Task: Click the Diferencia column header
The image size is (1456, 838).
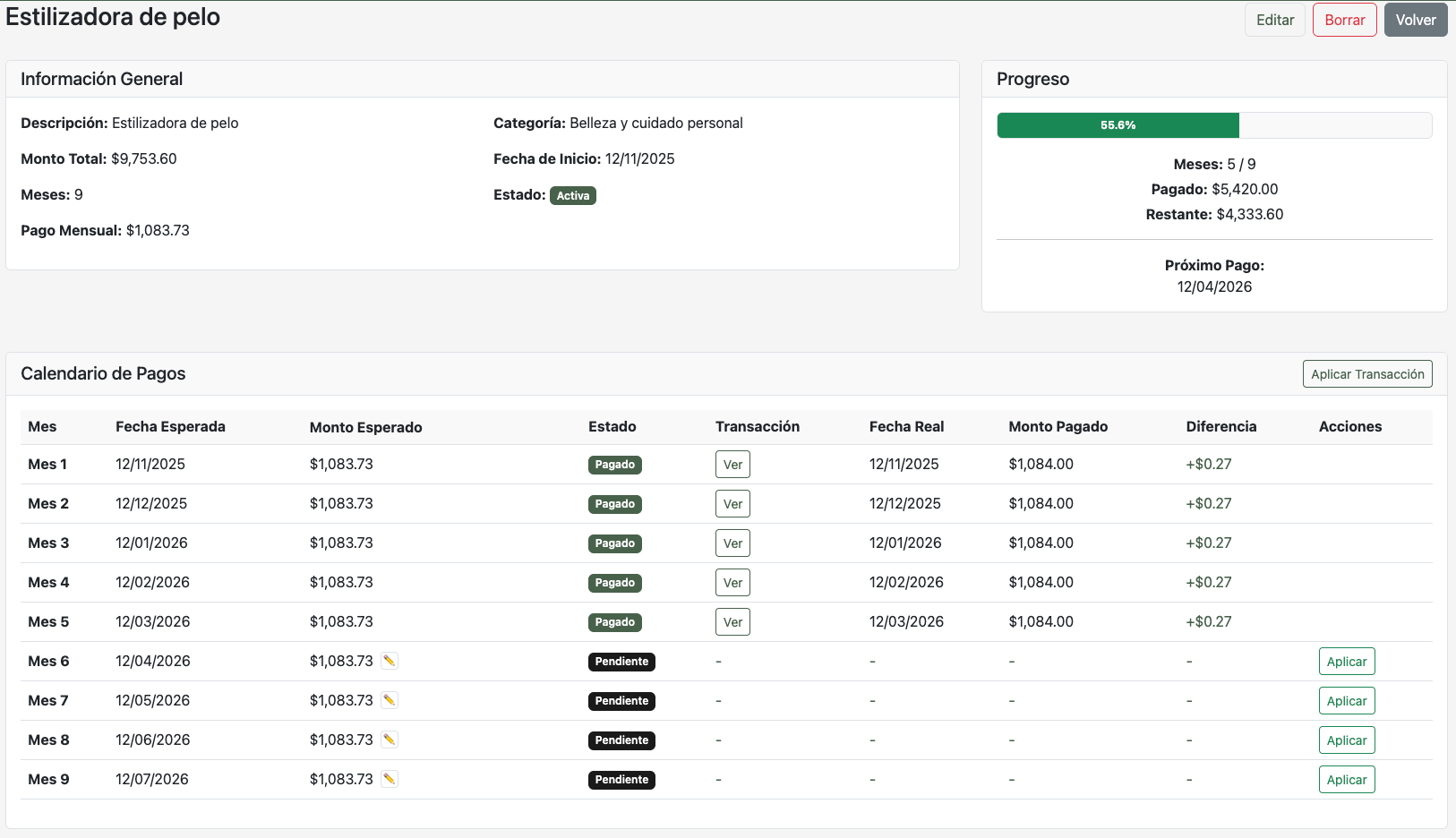Action: [x=1221, y=426]
